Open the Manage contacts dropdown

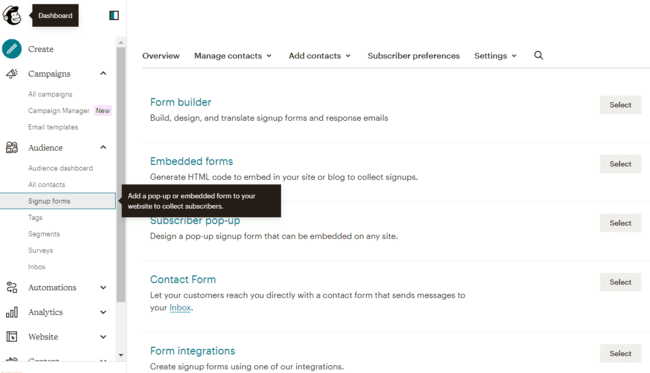point(233,56)
